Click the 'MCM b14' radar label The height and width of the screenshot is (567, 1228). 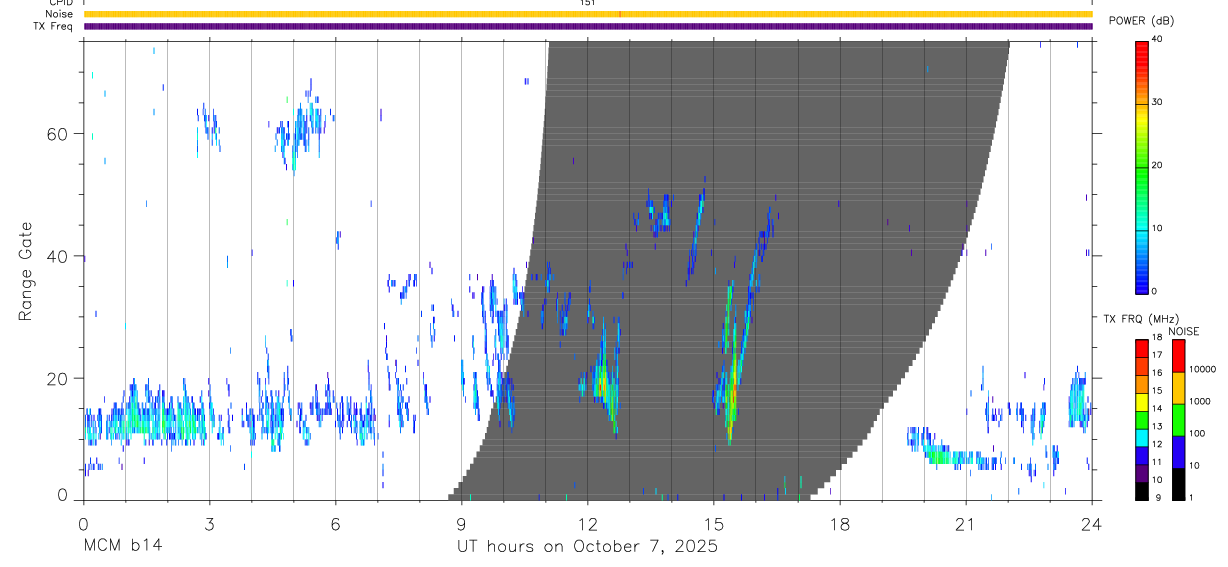coord(122,546)
